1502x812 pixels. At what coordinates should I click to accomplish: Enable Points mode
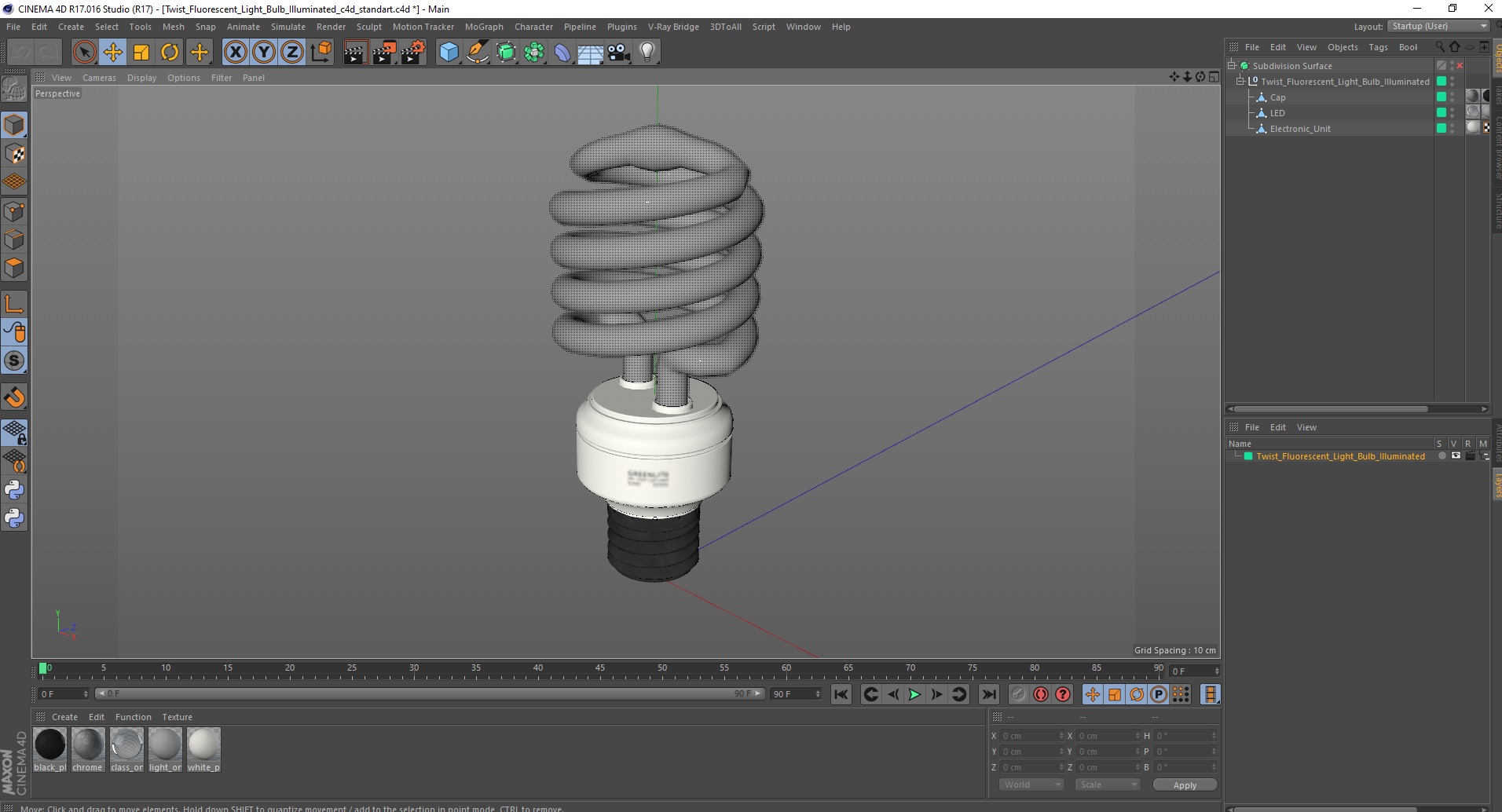tap(14, 211)
